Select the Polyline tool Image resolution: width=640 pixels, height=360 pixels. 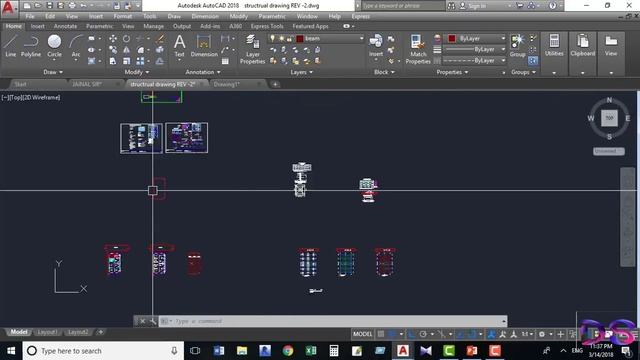31,46
